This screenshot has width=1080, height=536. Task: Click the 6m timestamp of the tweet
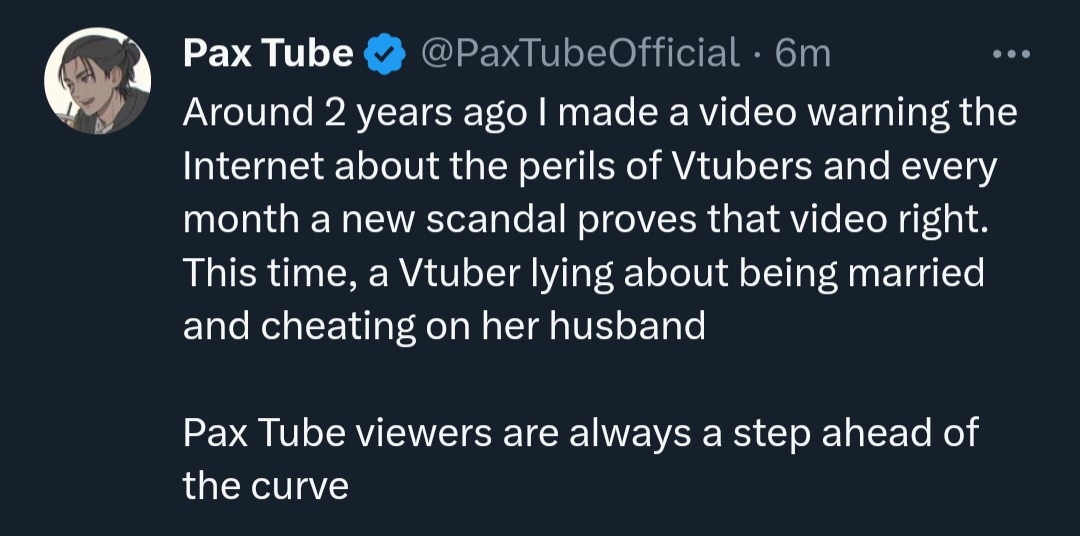803,54
